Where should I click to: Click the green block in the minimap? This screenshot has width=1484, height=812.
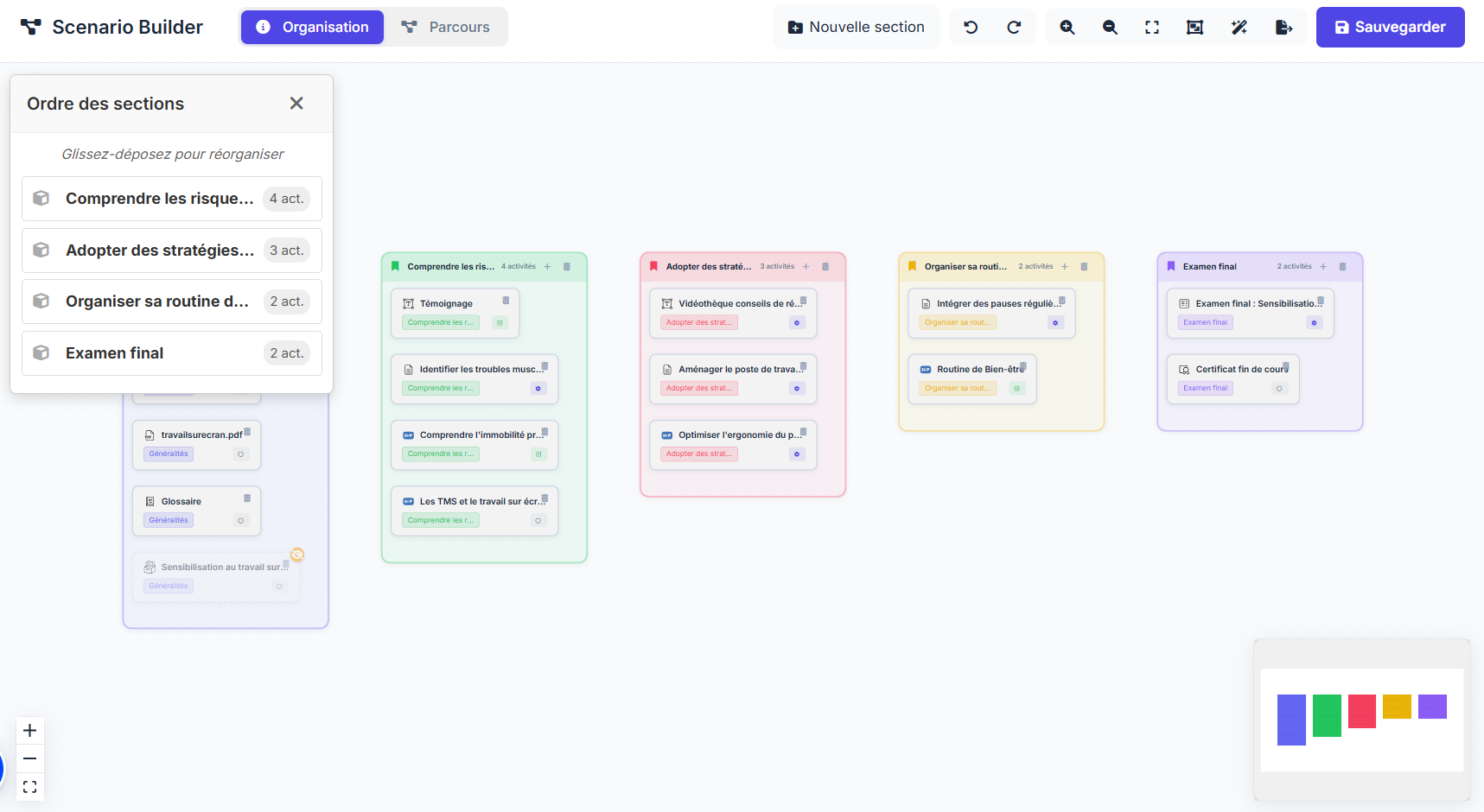click(x=1327, y=715)
